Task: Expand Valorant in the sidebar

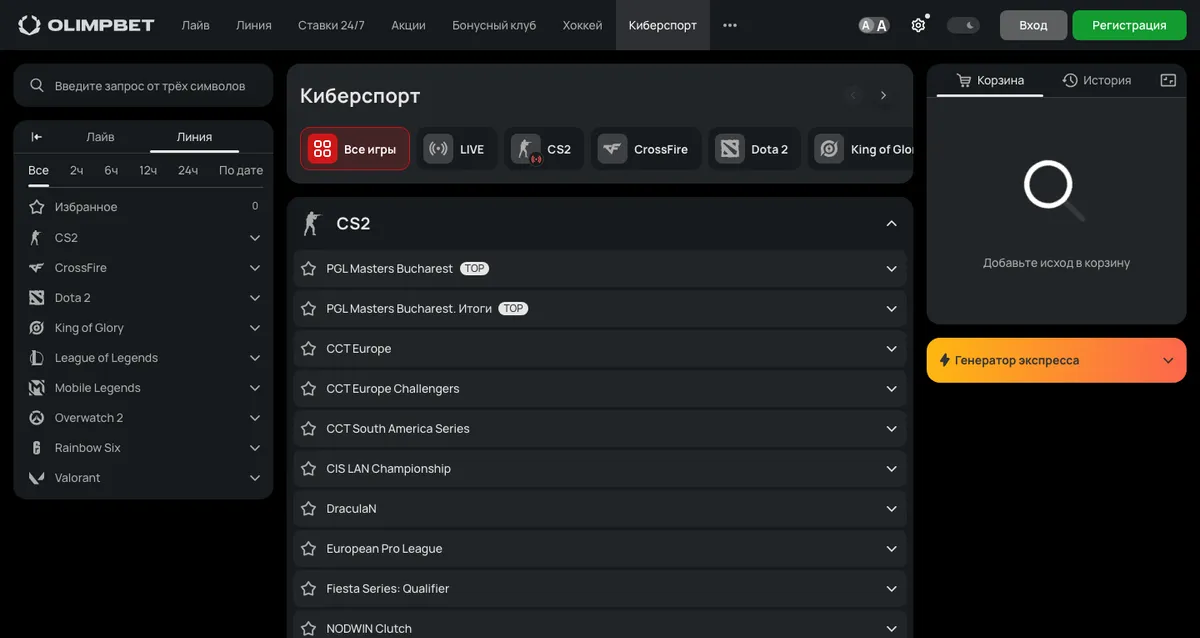Action: pyautogui.click(x=255, y=478)
